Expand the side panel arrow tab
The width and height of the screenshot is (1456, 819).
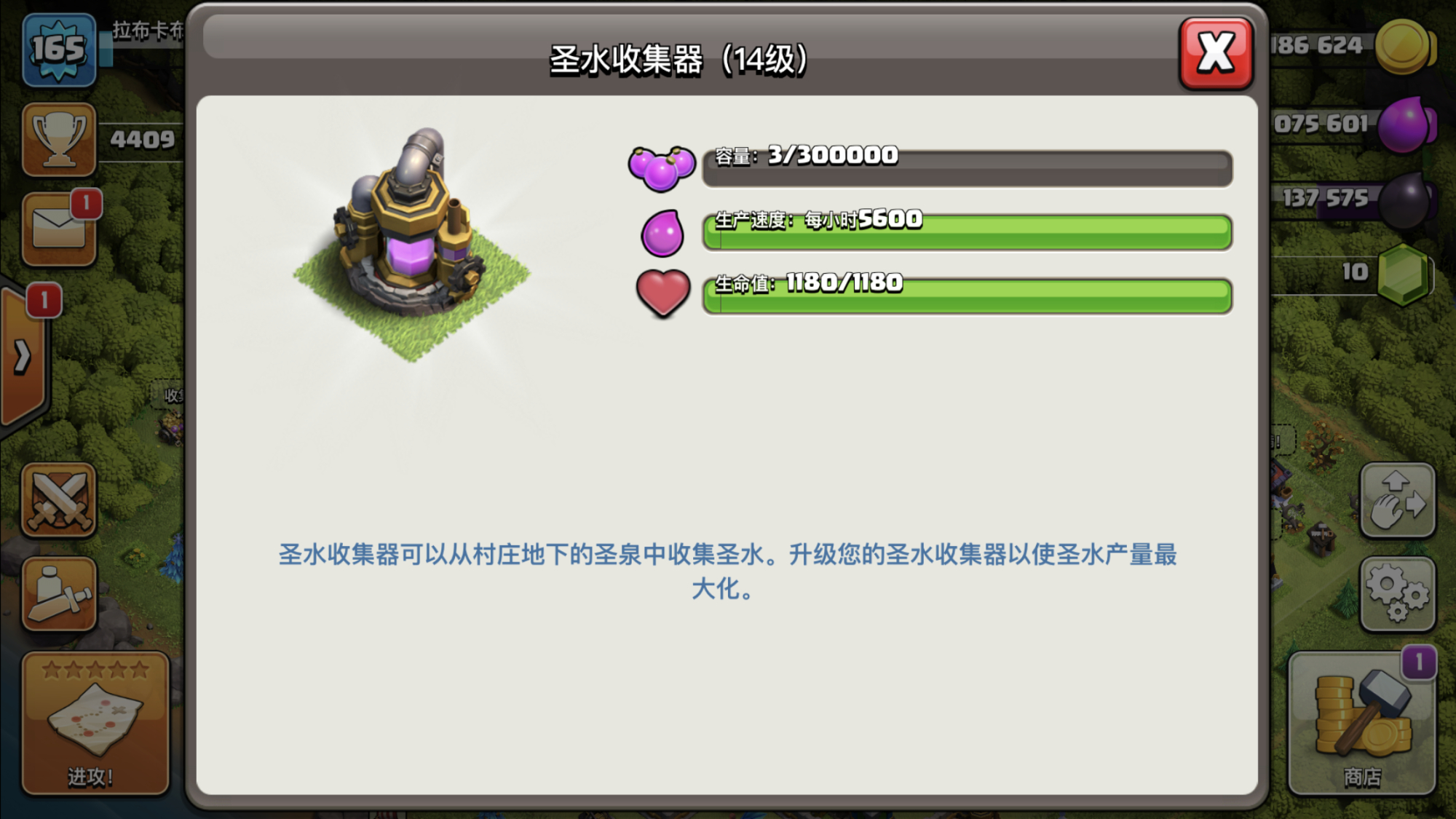click(23, 357)
